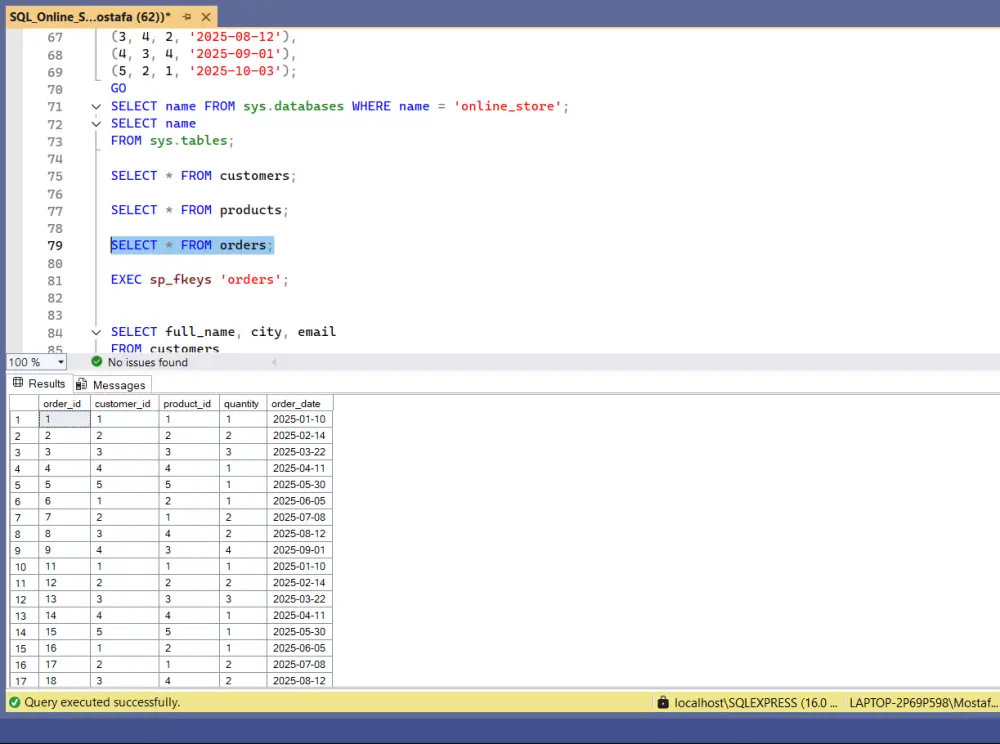Collapse the SELECT full_name statement region
Viewport: 1000px width, 744px height.
point(96,331)
